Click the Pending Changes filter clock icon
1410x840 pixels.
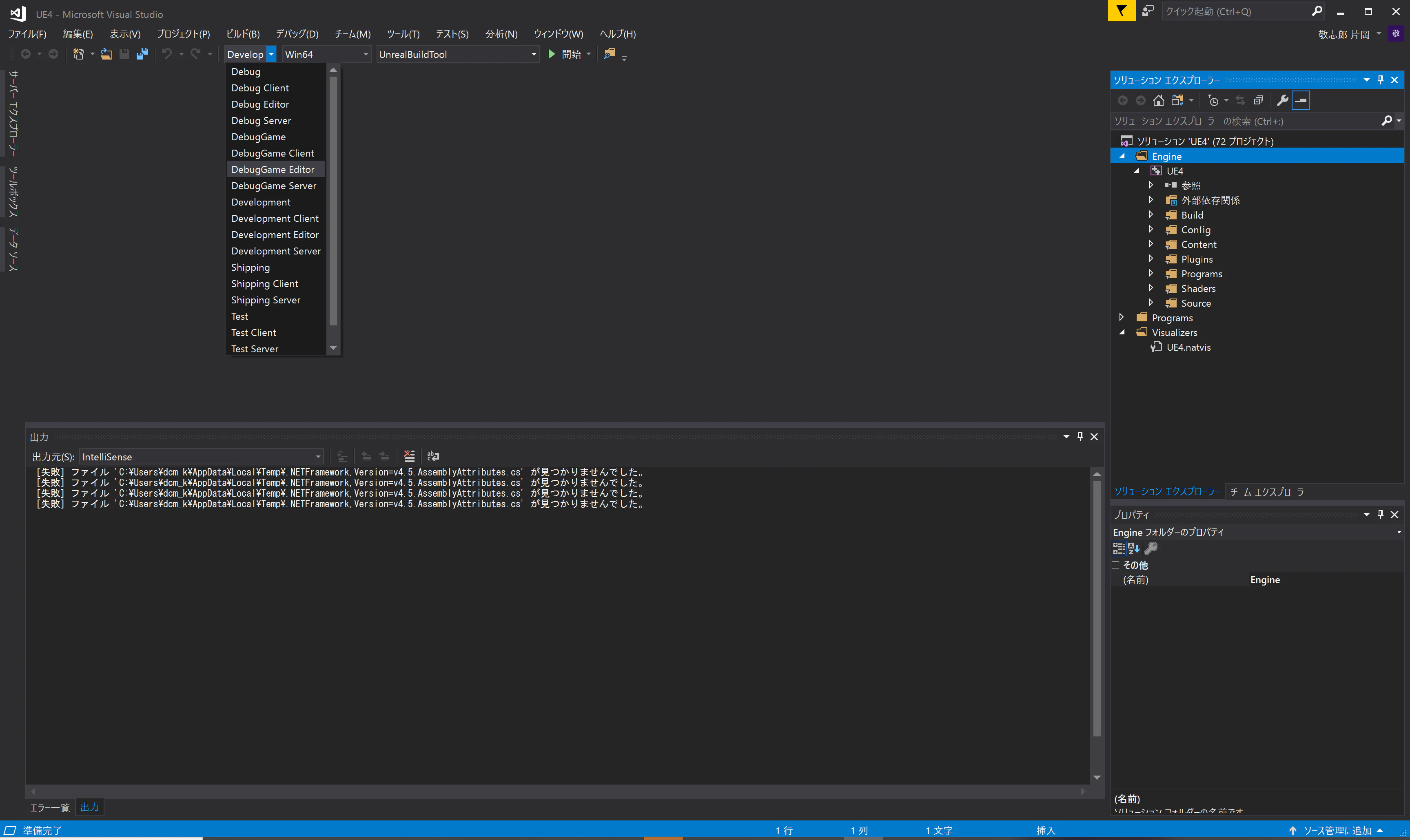click(1213, 101)
